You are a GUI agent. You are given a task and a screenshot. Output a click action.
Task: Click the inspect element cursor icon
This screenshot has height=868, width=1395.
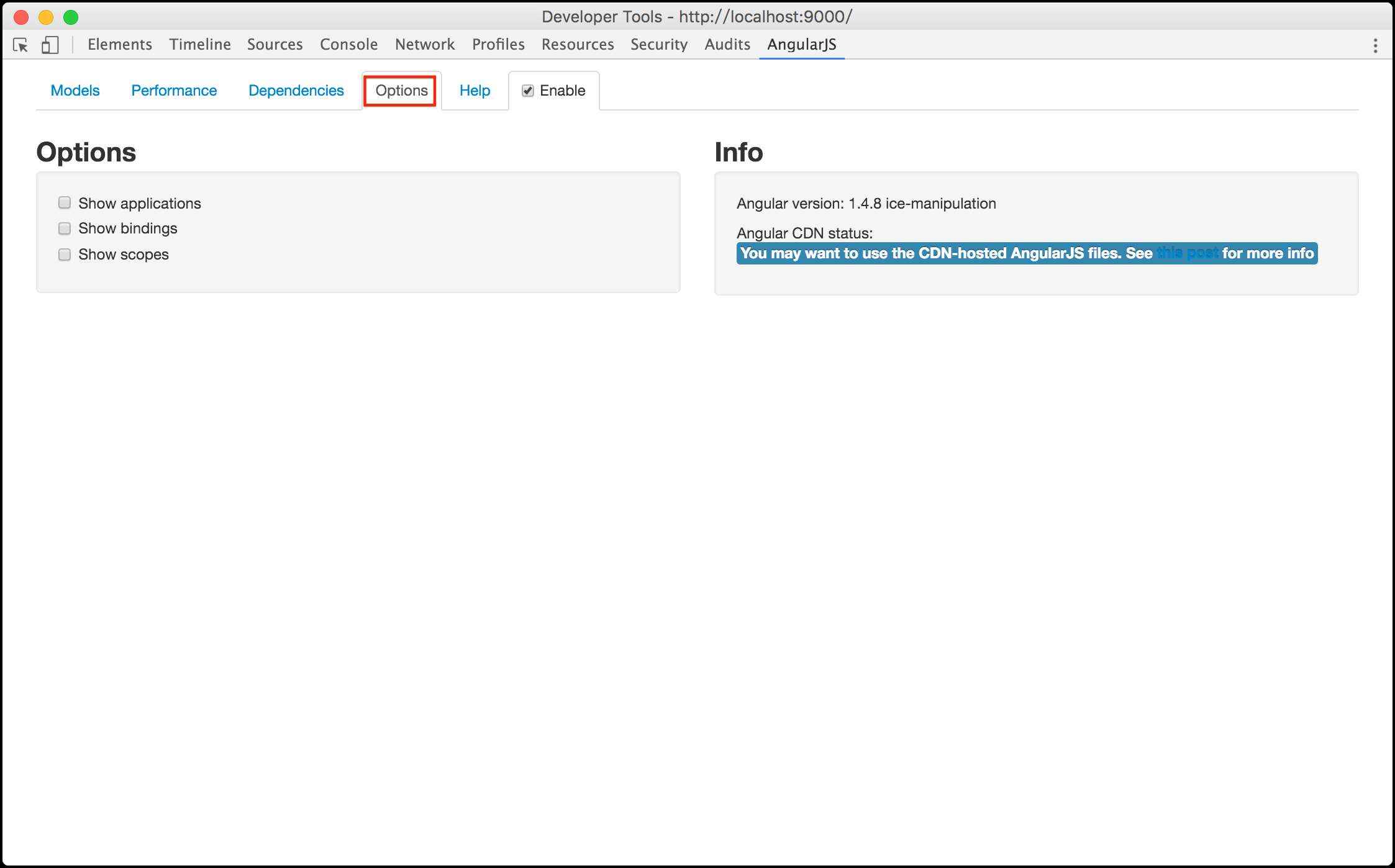(x=20, y=45)
